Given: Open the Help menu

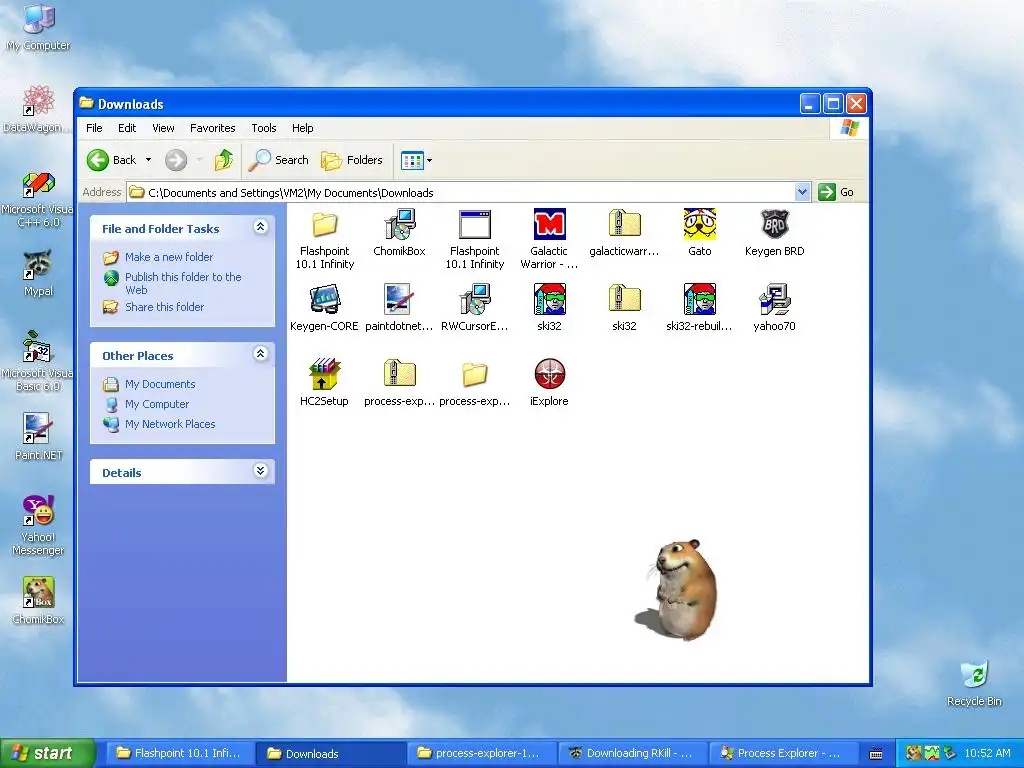Looking at the screenshot, I should point(302,128).
